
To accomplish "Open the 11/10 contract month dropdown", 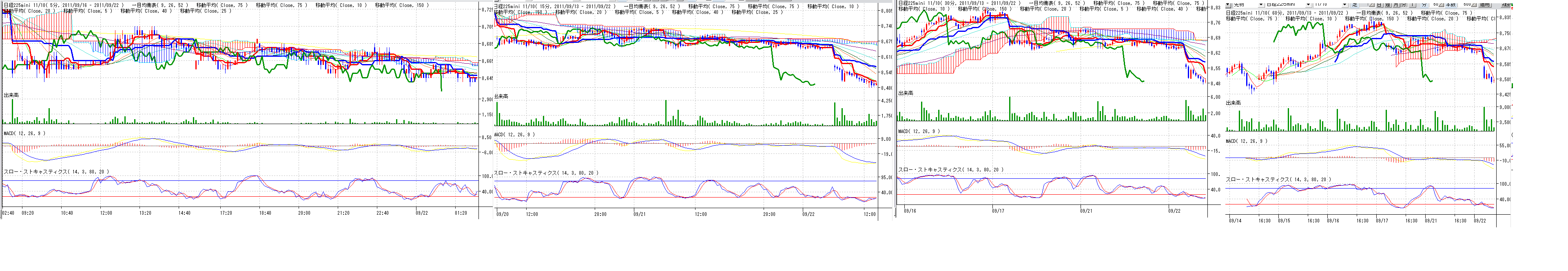I will tap(1344, 5).
